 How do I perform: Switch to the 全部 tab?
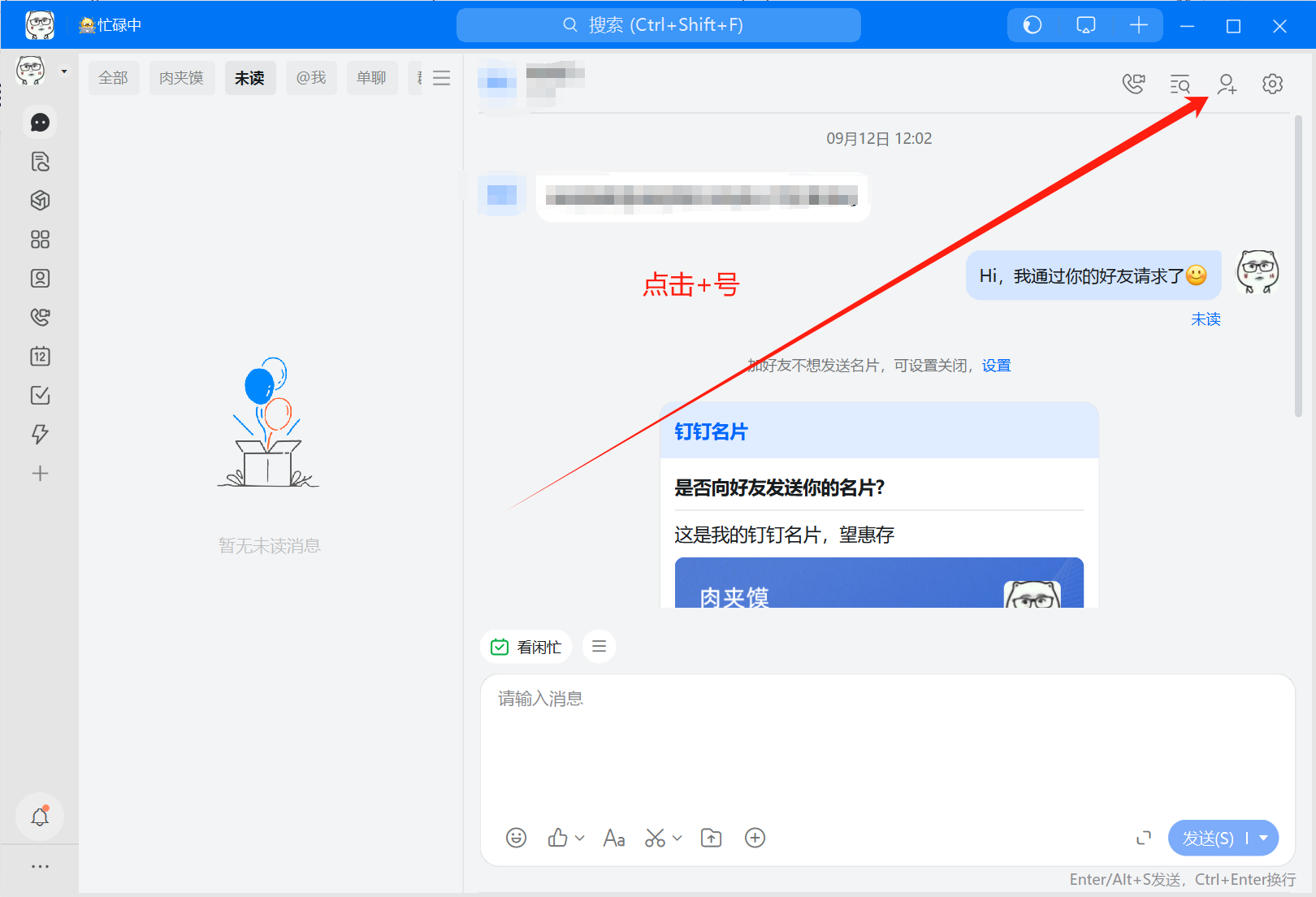[114, 78]
